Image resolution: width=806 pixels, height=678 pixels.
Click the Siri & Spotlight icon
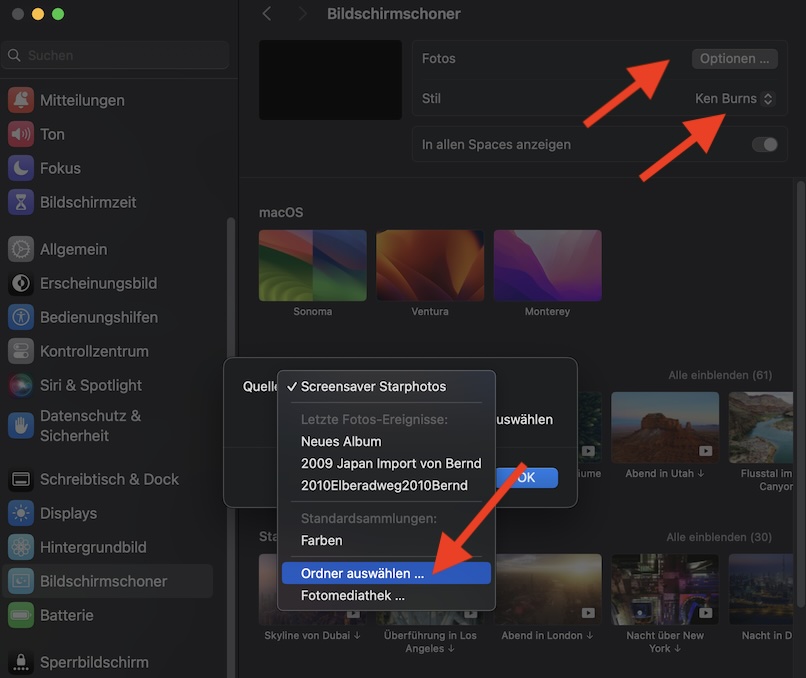point(21,385)
